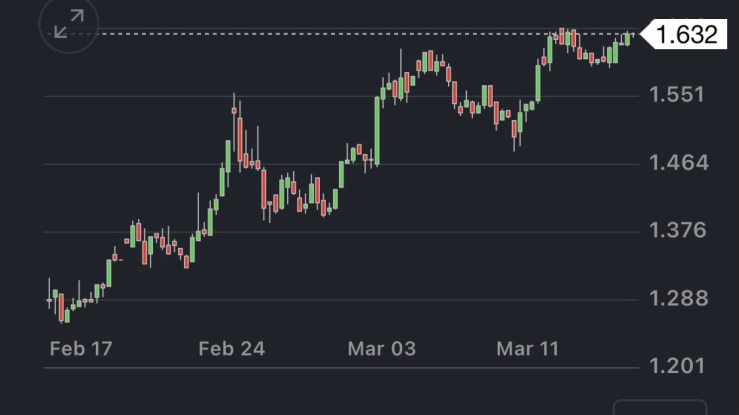
Task: Click the current price tag 1.632
Action: pos(686,35)
